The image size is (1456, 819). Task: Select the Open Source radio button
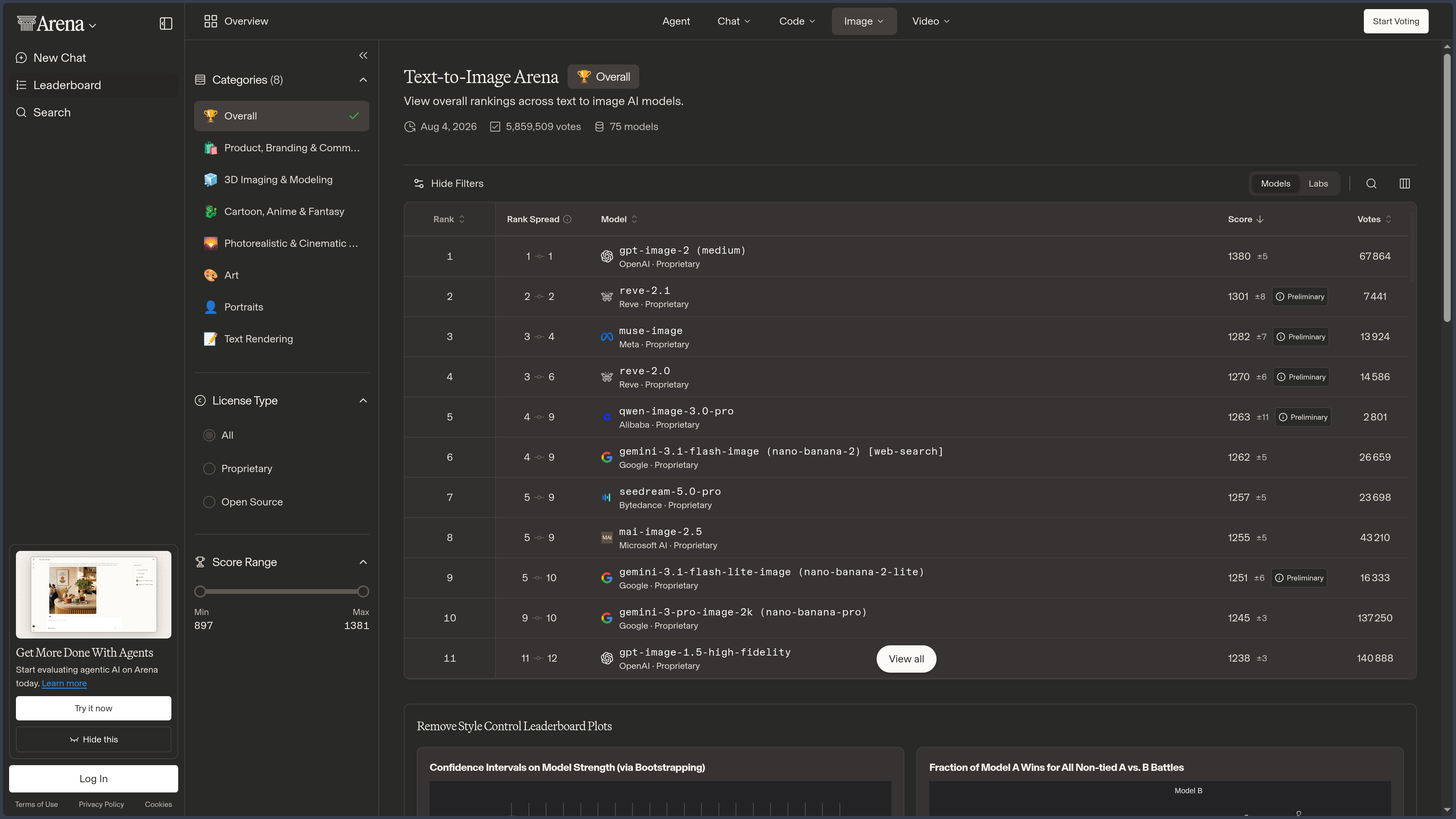pos(209,502)
